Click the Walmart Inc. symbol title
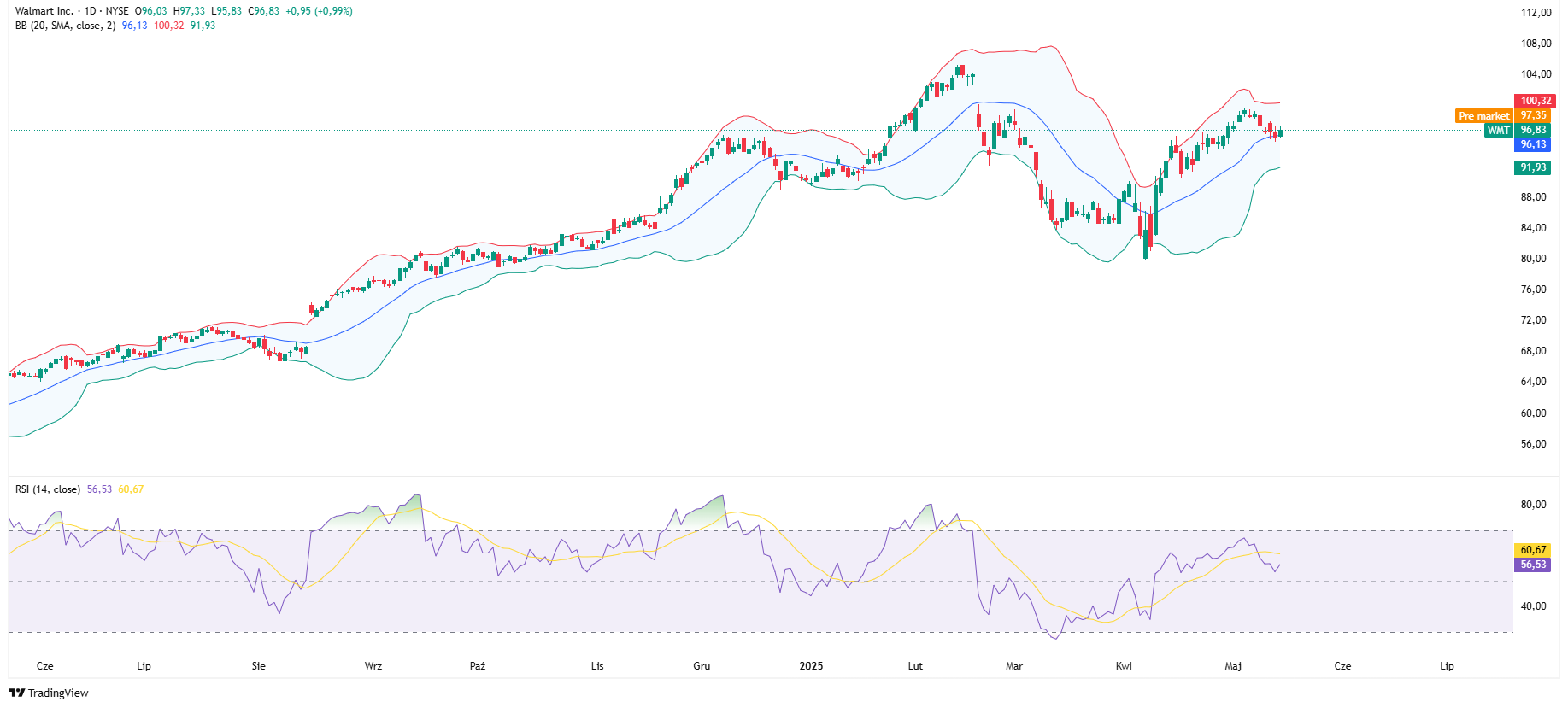 click(44, 11)
